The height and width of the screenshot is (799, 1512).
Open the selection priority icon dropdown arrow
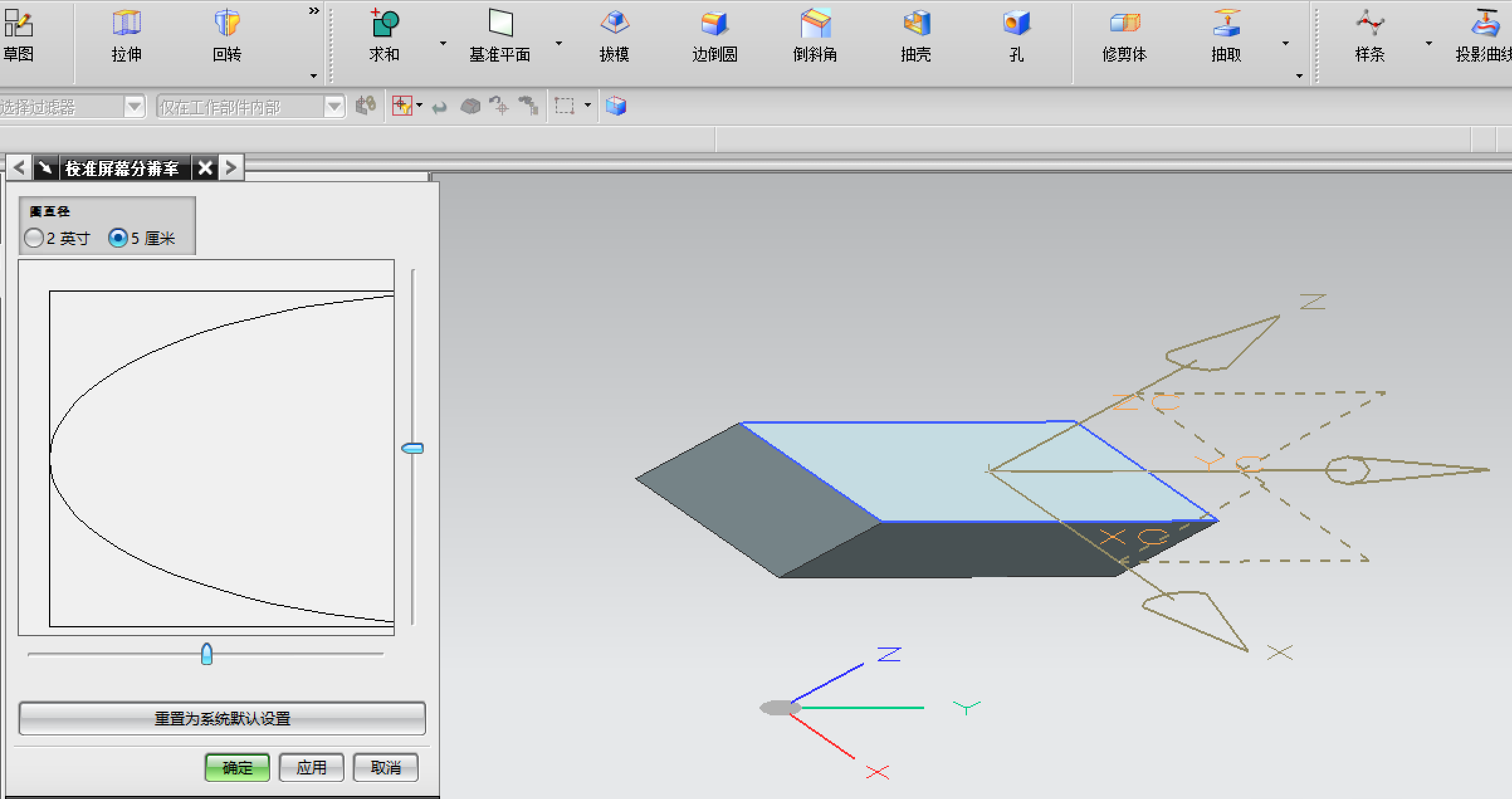coord(419,105)
